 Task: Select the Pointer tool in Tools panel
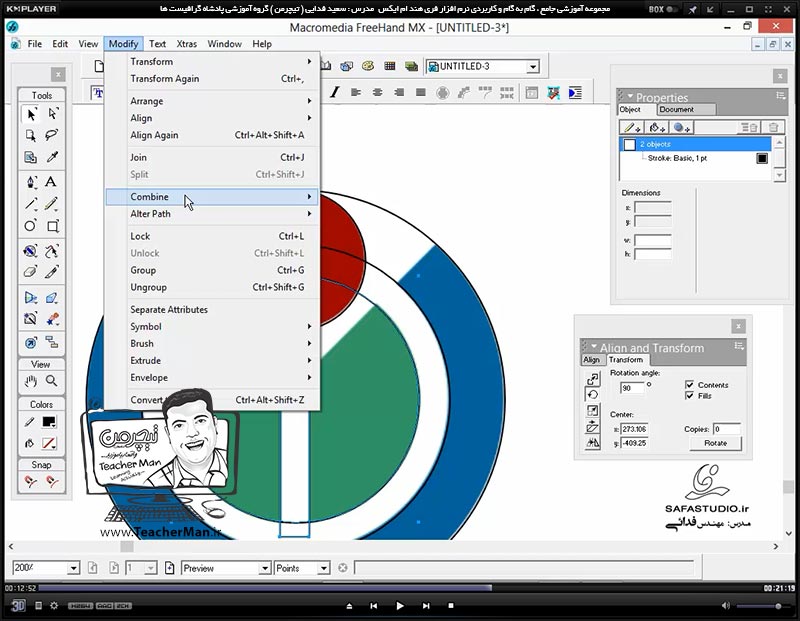pos(31,114)
